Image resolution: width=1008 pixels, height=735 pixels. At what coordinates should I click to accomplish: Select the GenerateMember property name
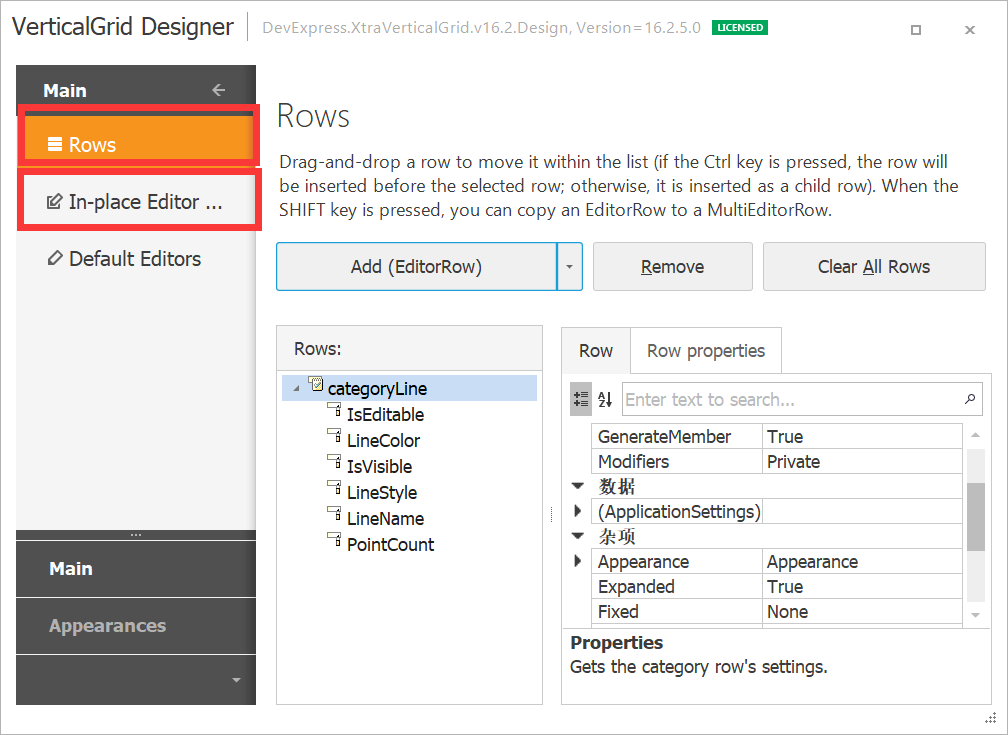tap(677, 437)
